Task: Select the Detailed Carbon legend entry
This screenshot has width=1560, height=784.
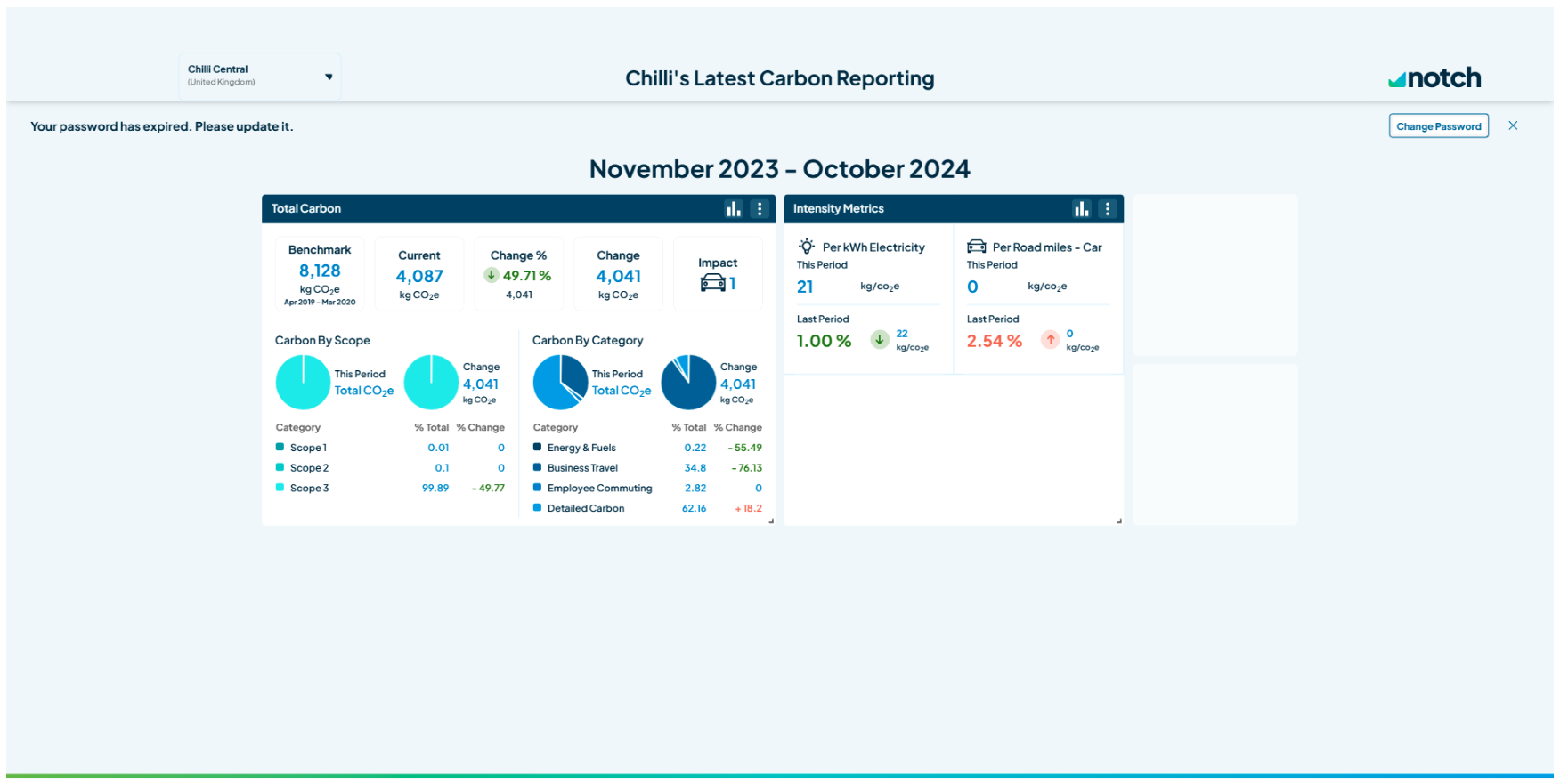Action: [579, 508]
